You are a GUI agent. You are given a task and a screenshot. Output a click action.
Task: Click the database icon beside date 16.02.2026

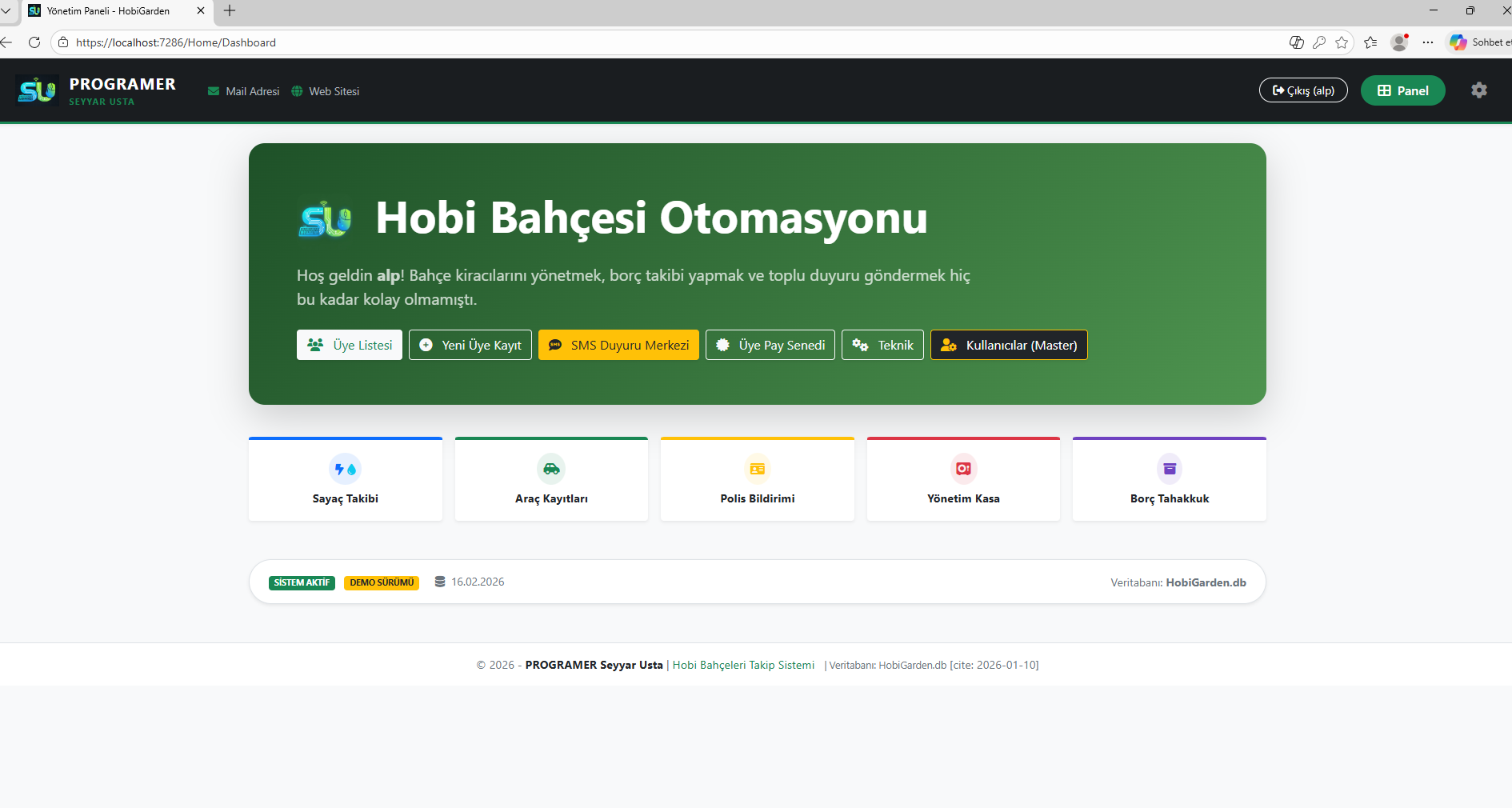438,582
